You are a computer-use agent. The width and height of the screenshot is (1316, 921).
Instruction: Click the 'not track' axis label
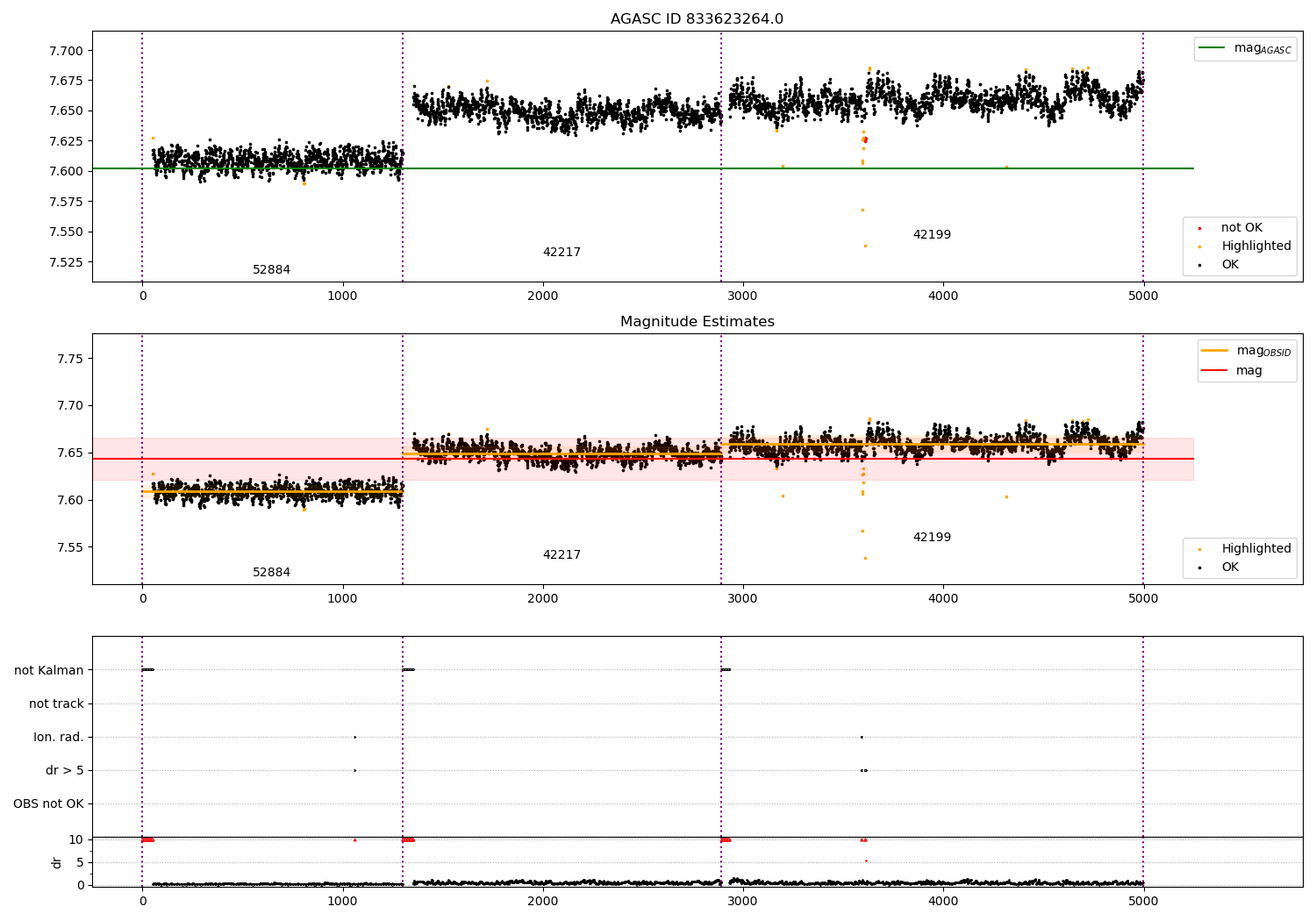56,704
